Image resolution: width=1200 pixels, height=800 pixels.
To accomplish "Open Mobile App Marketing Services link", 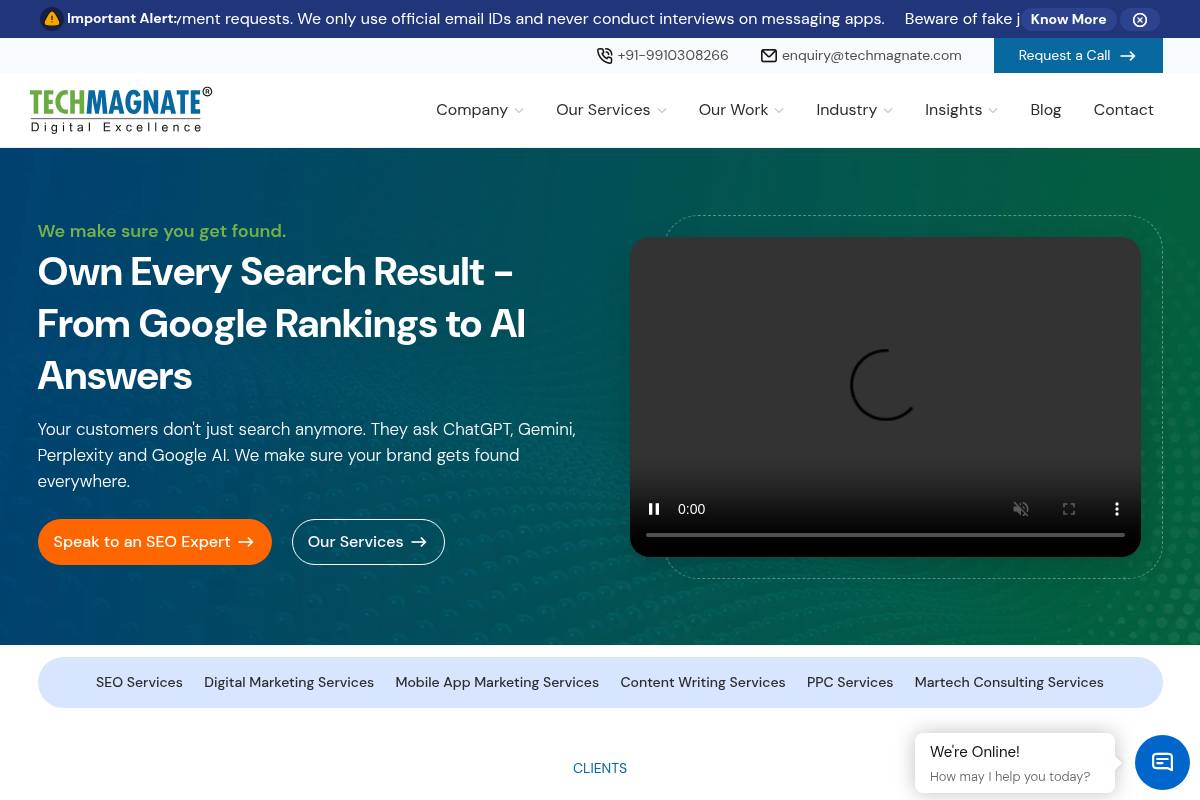I will 497,682.
